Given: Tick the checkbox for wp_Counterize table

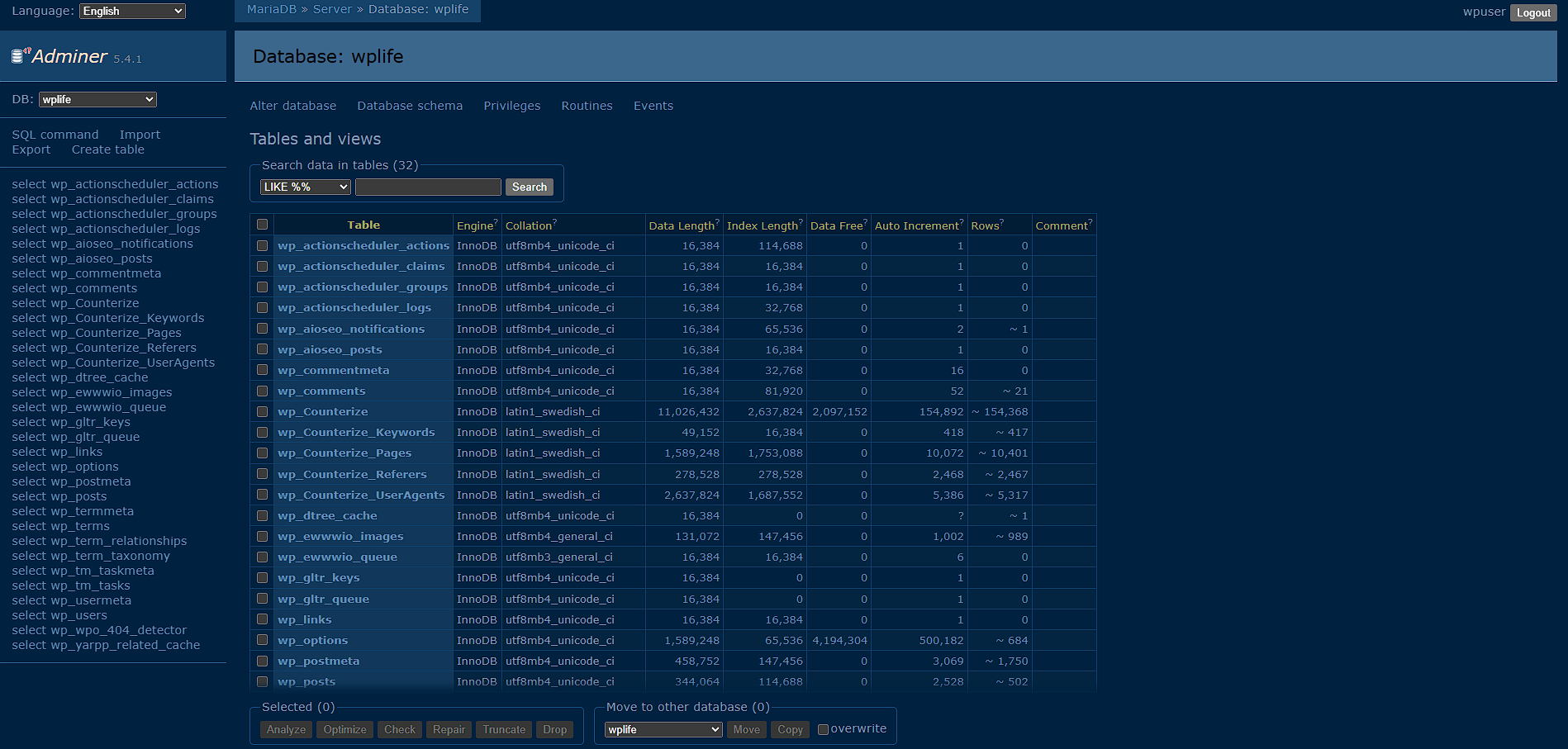Looking at the screenshot, I should click(x=262, y=411).
